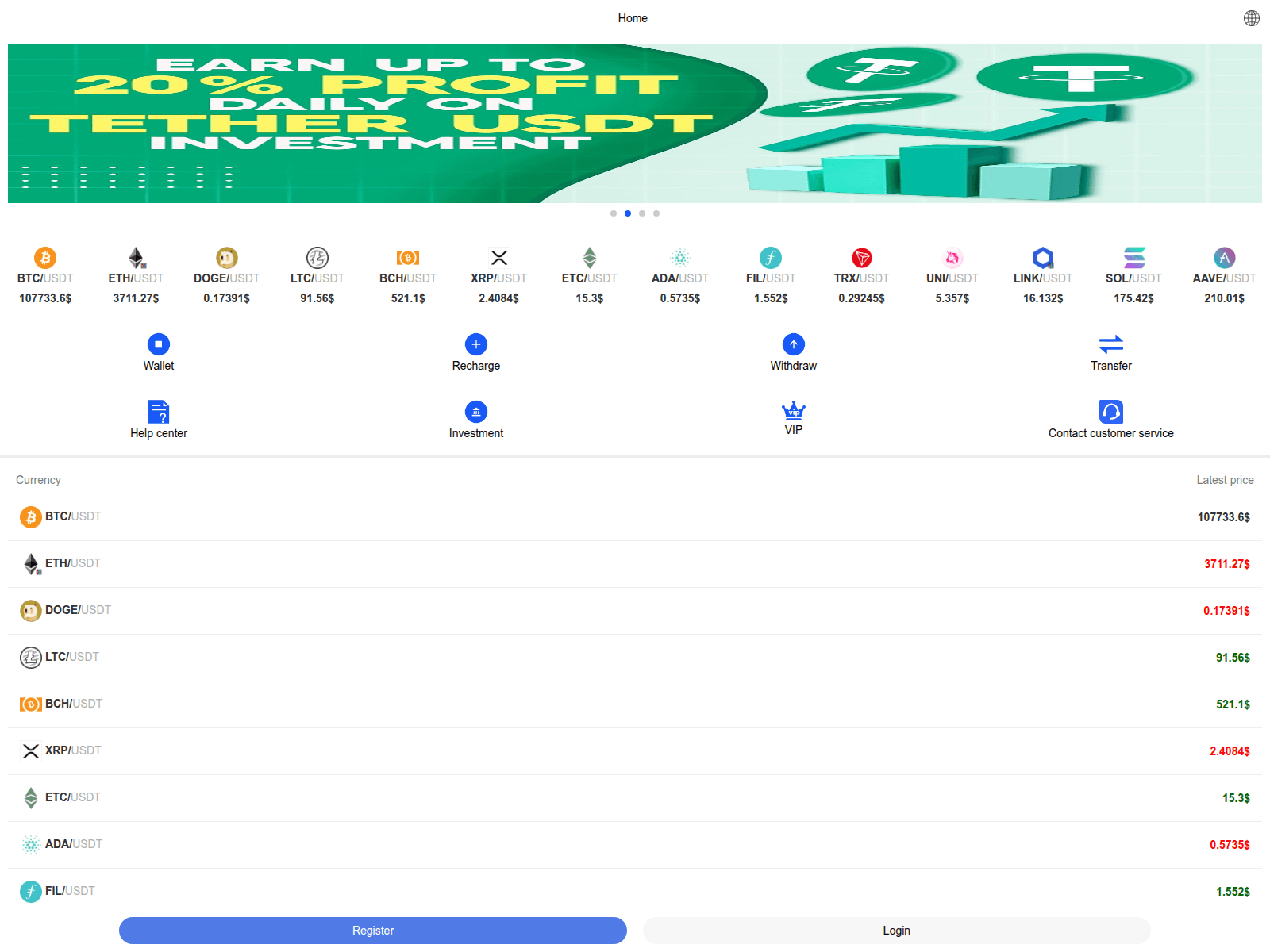
Task: Open the language globe selector
Action: click(1250, 17)
